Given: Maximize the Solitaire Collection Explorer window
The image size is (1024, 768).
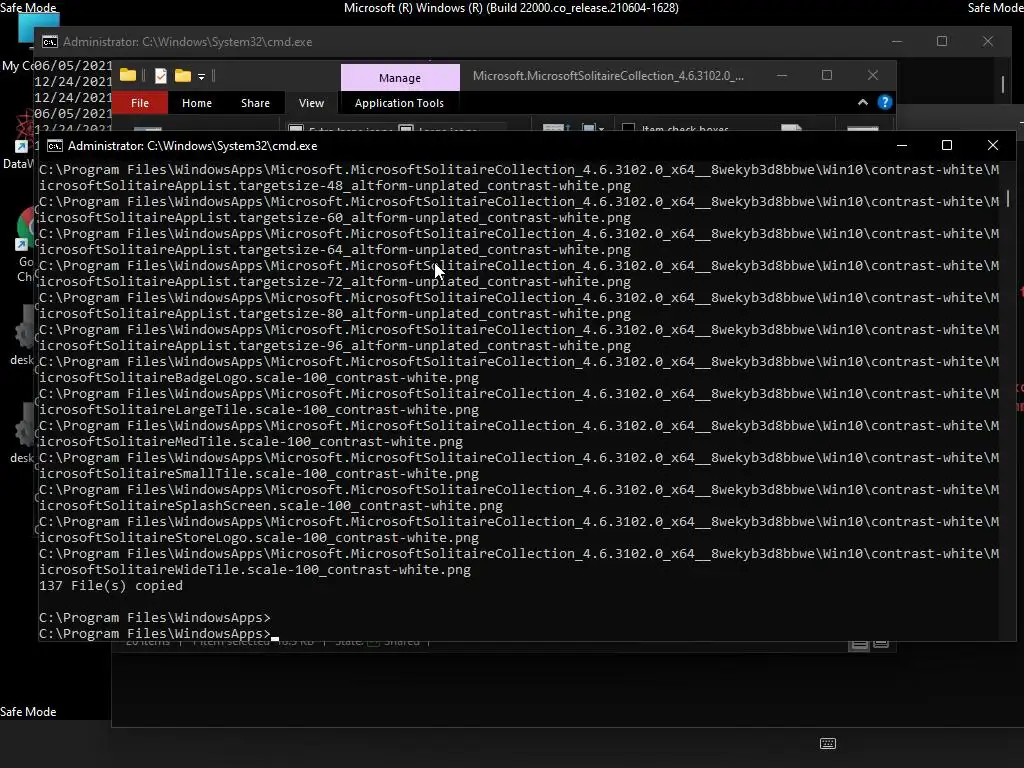Looking at the screenshot, I should click(827, 76).
